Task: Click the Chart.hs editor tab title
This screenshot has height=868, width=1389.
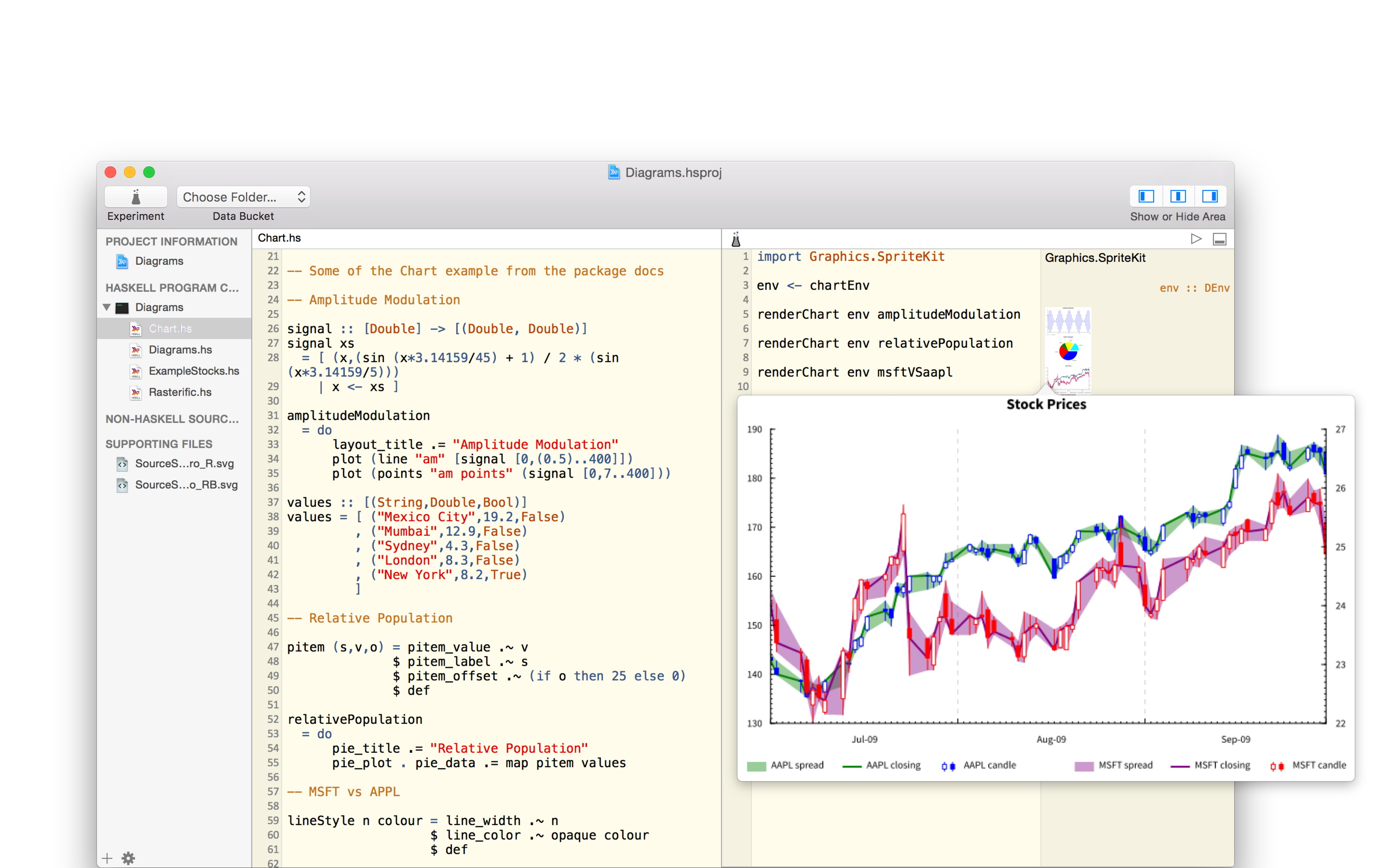Action: pos(280,238)
